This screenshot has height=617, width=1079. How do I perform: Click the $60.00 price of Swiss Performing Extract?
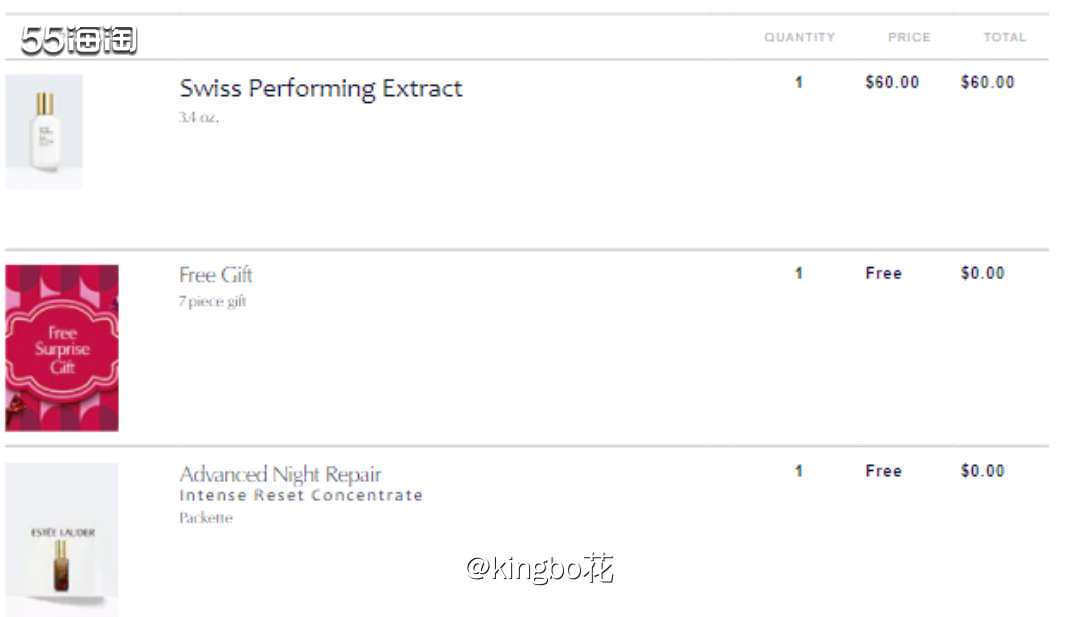coord(891,83)
